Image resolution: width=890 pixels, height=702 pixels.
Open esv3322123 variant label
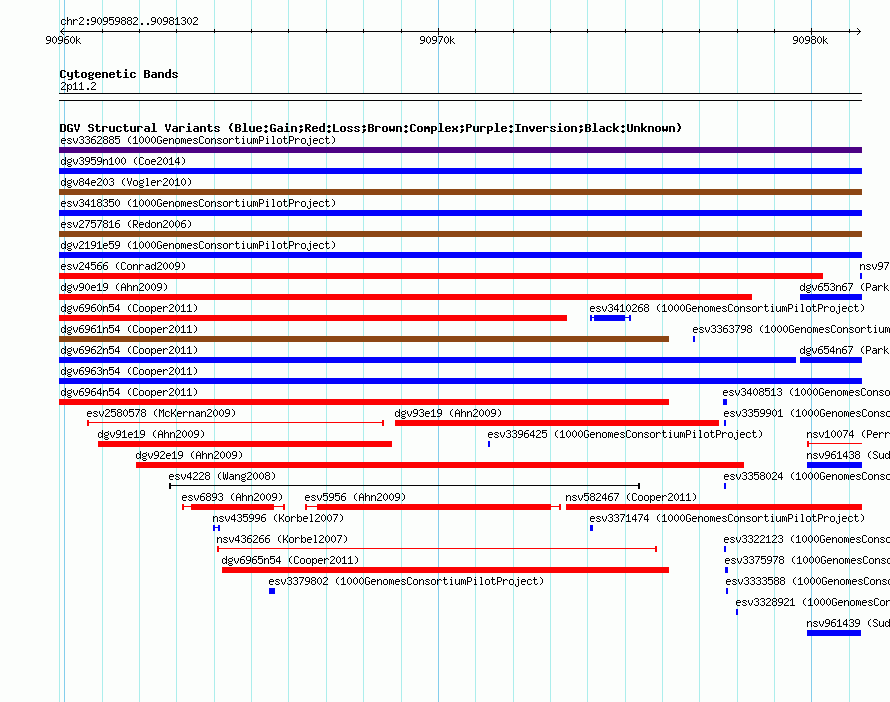807,539
